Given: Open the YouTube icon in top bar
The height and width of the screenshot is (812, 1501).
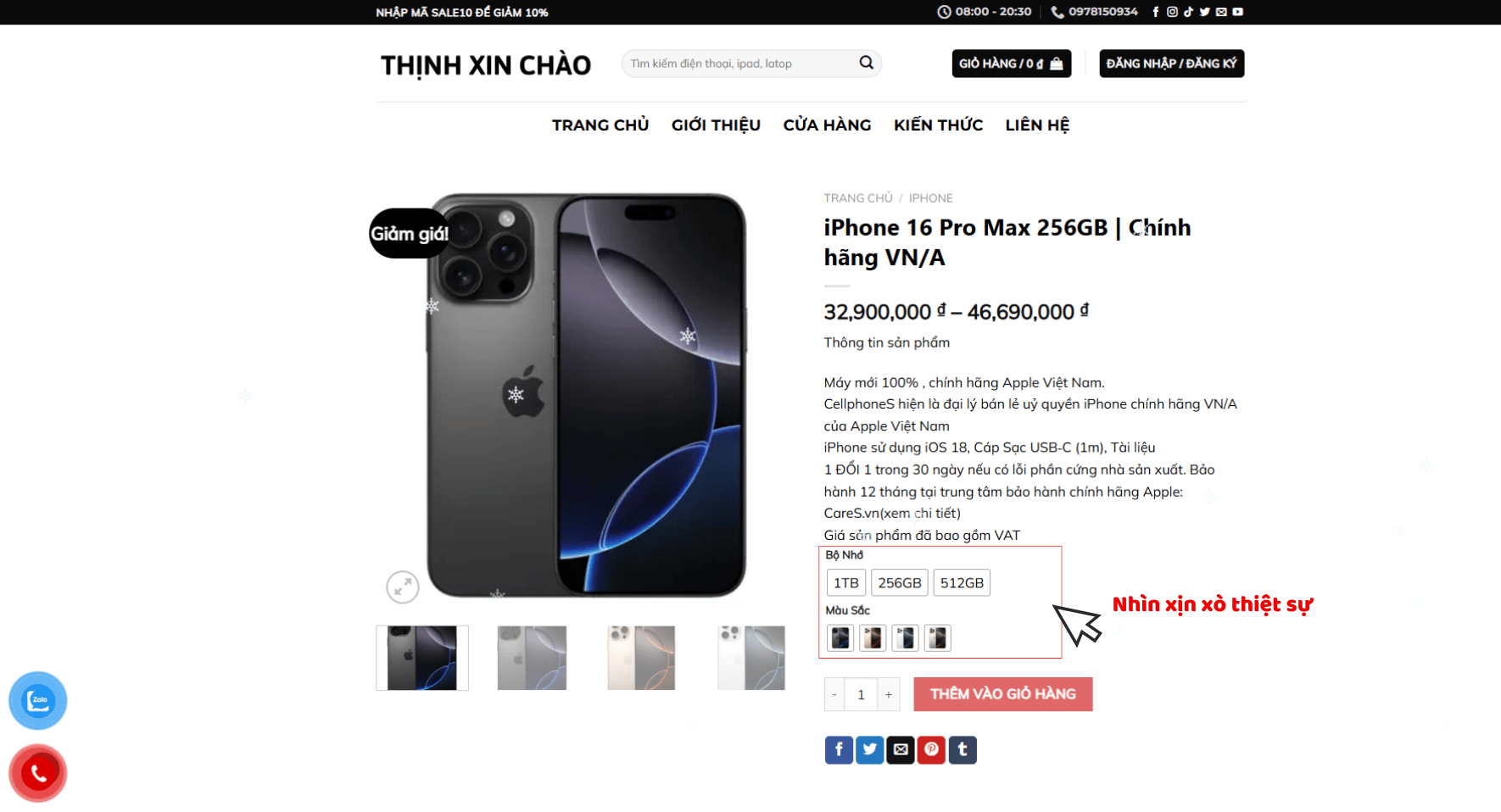Looking at the screenshot, I should tap(1238, 12).
